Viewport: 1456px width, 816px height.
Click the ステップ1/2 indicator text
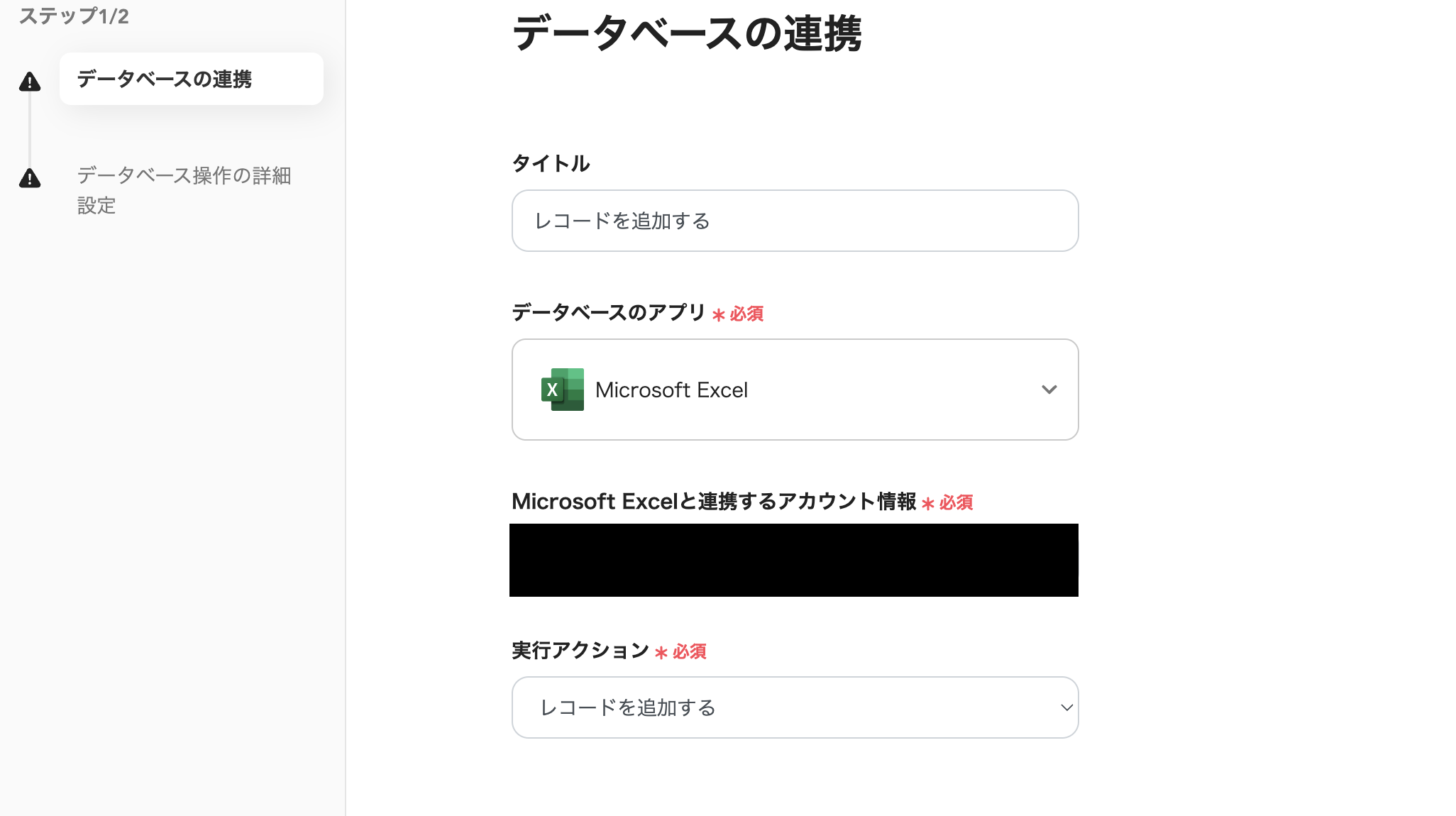point(74,16)
